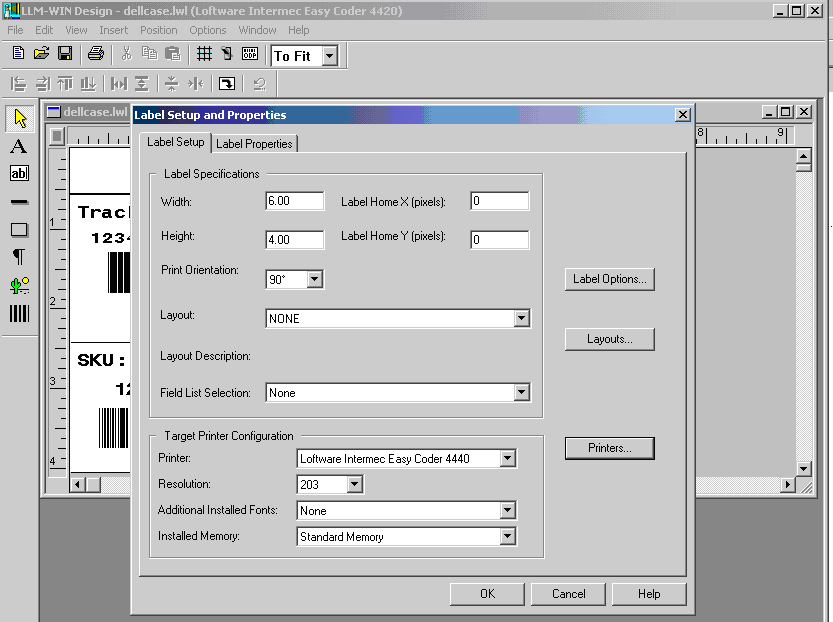Activate the paragraph tool in the toolbox
This screenshot has height=622, width=833.
click(19, 257)
